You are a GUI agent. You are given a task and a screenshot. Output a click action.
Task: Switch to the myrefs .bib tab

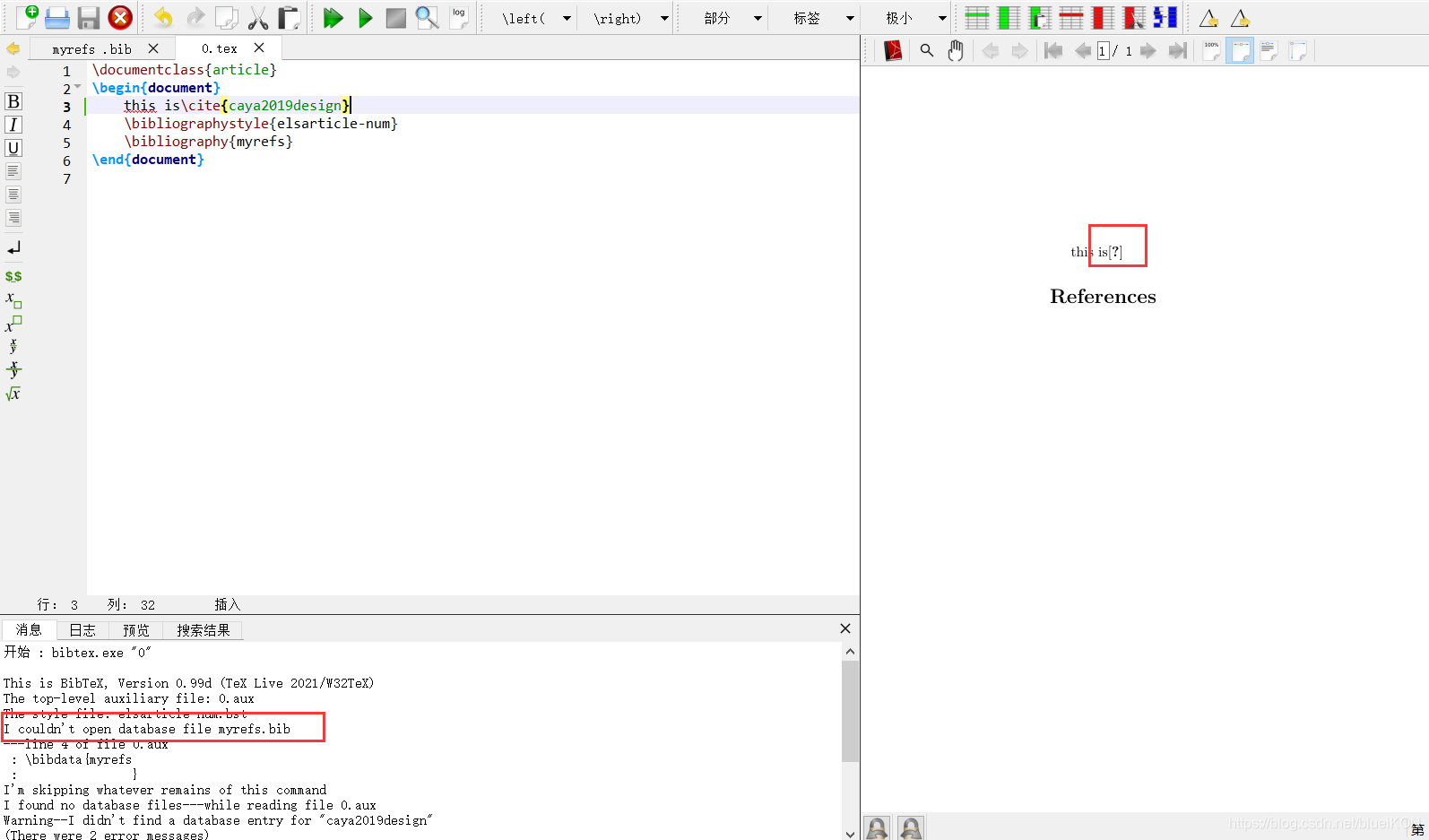[91, 49]
